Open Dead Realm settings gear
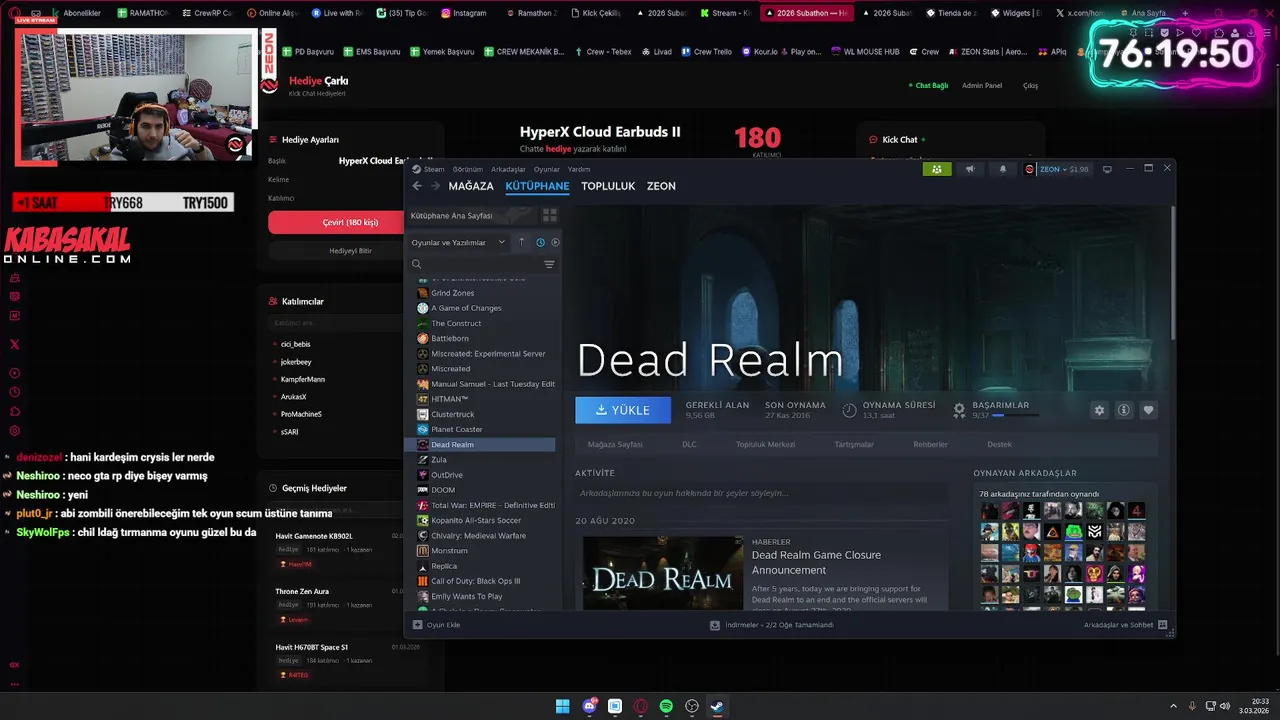The image size is (1280, 720). tap(1100, 410)
